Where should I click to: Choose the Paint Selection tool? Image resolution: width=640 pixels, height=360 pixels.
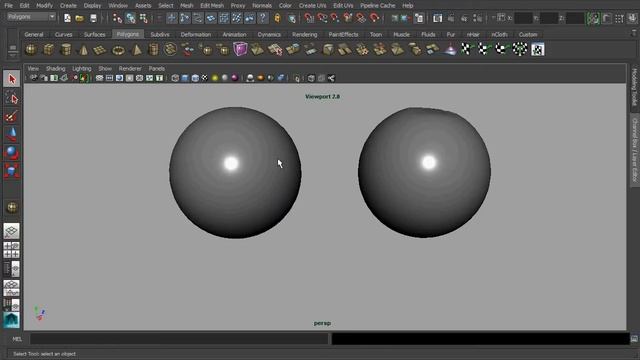point(11,117)
